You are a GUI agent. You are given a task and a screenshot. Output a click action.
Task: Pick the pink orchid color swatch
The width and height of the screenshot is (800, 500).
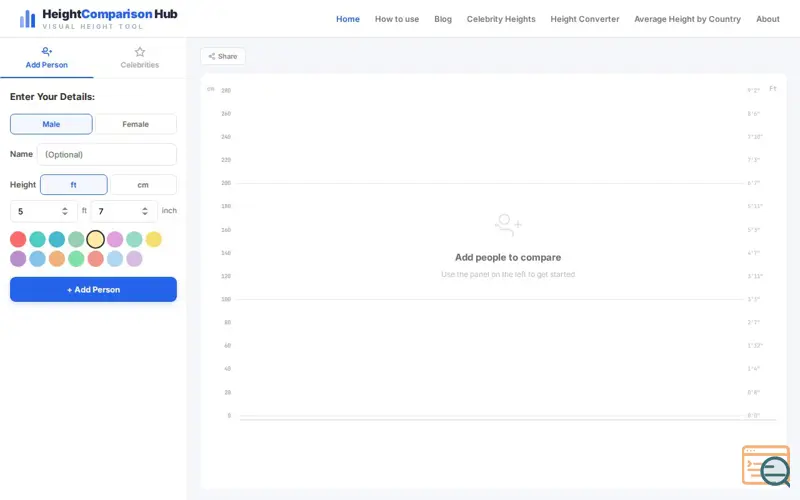pos(115,239)
